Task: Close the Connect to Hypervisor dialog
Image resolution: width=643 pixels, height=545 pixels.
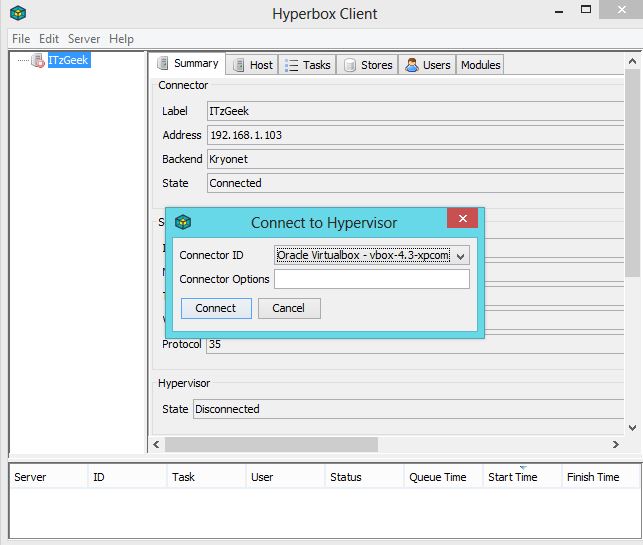Action: click(x=463, y=218)
